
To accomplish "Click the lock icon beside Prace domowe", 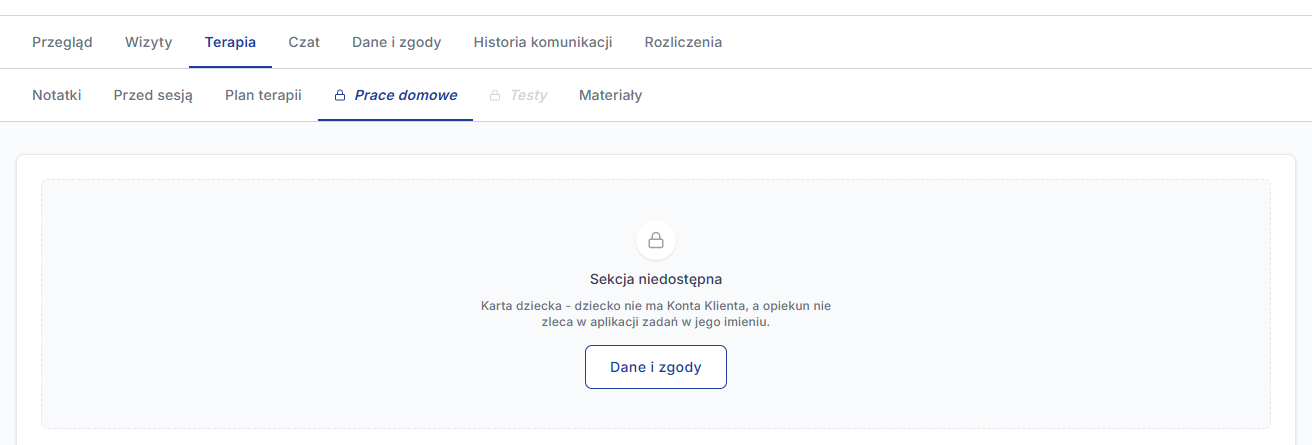I will coord(340,95).
